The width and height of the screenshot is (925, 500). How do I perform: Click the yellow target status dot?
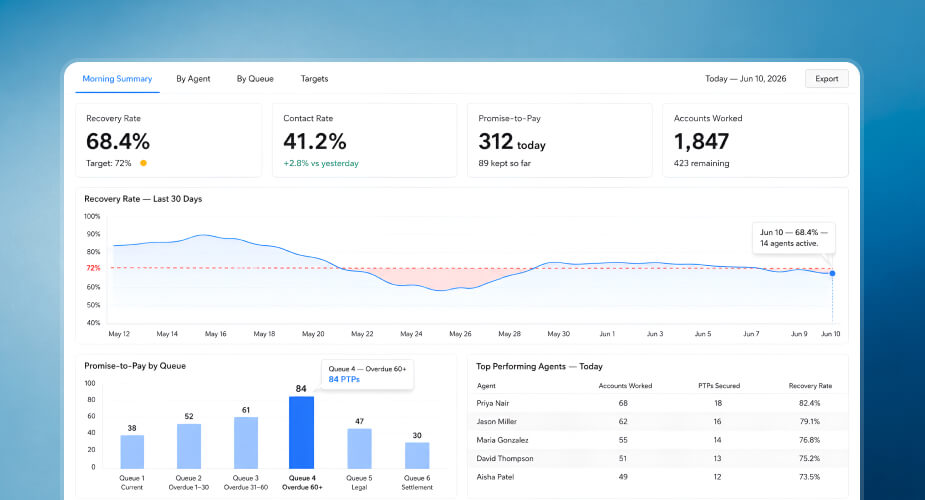pyautogui.click(x=143, y=163)
